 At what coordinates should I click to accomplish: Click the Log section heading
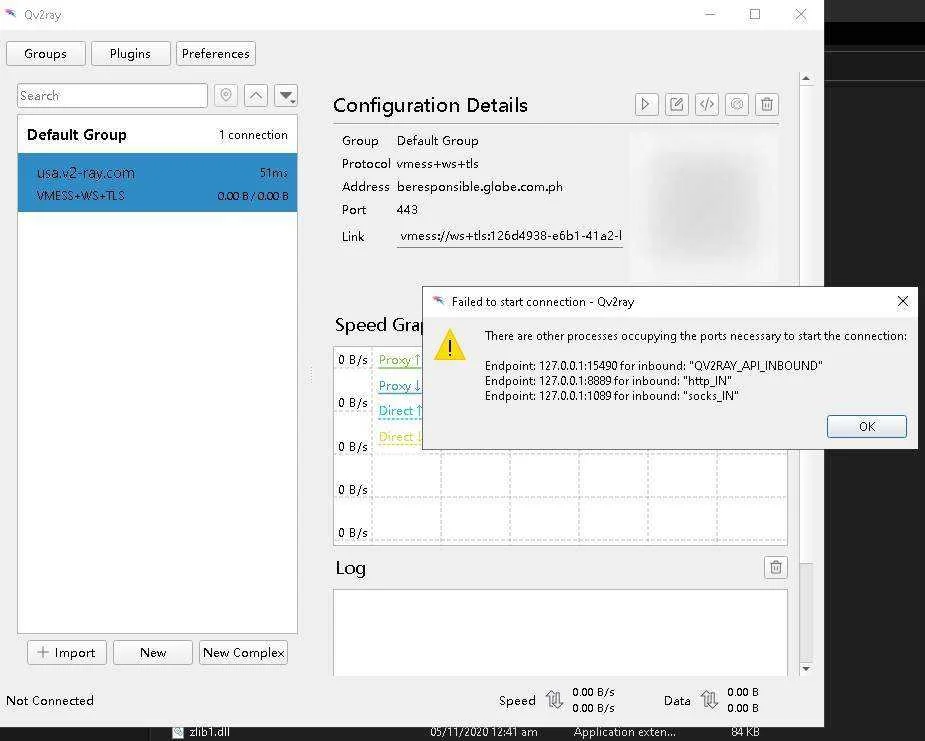click(350, 568)
